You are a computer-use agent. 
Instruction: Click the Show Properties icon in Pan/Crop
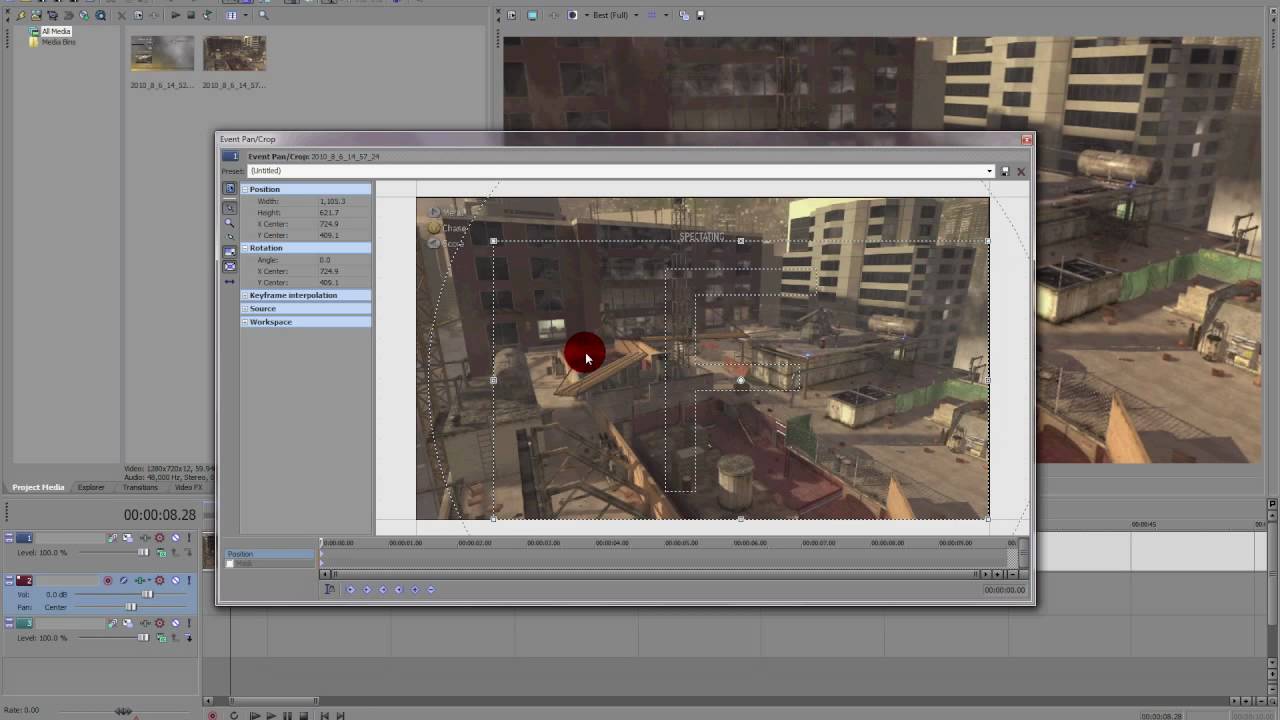229,188
